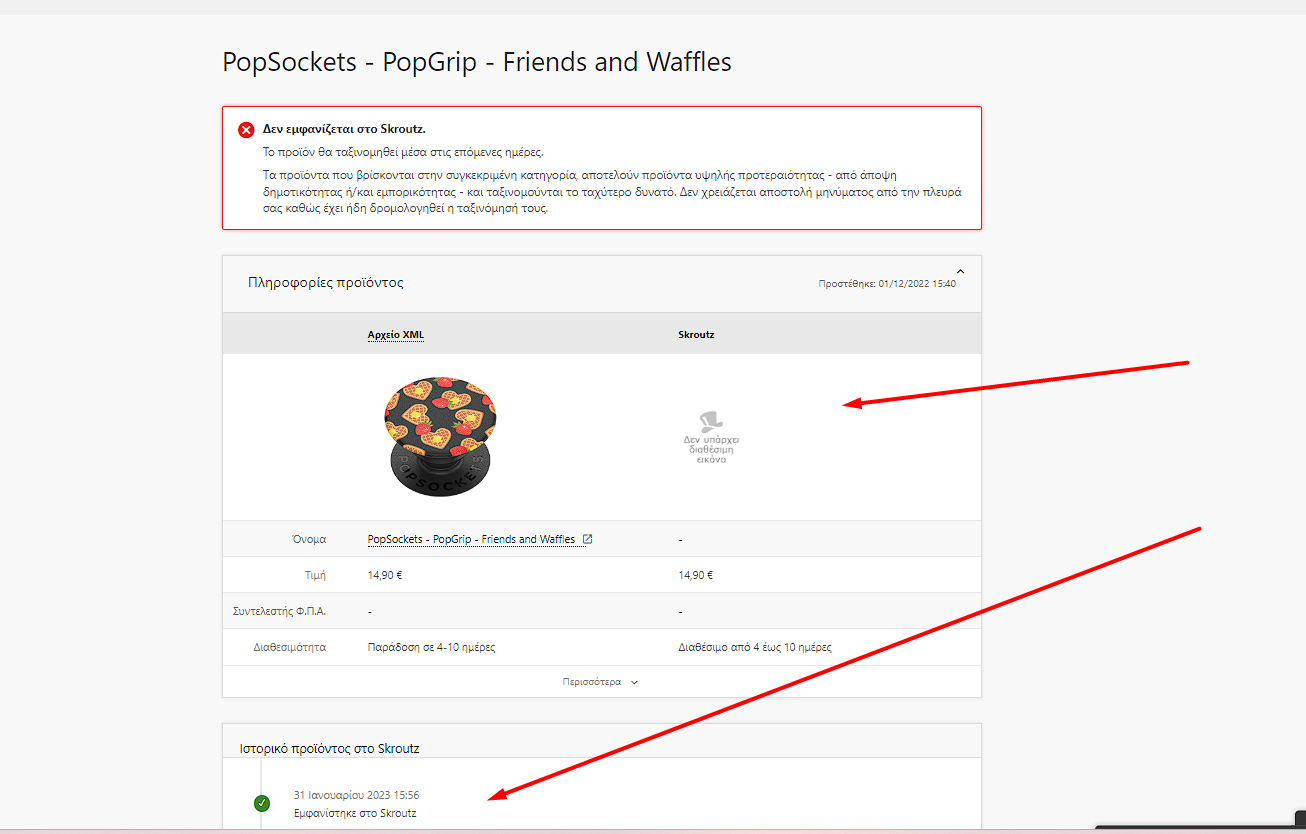Open the PopSockets - PopGrip name link
1306x834 pixels.
point(471,539)
